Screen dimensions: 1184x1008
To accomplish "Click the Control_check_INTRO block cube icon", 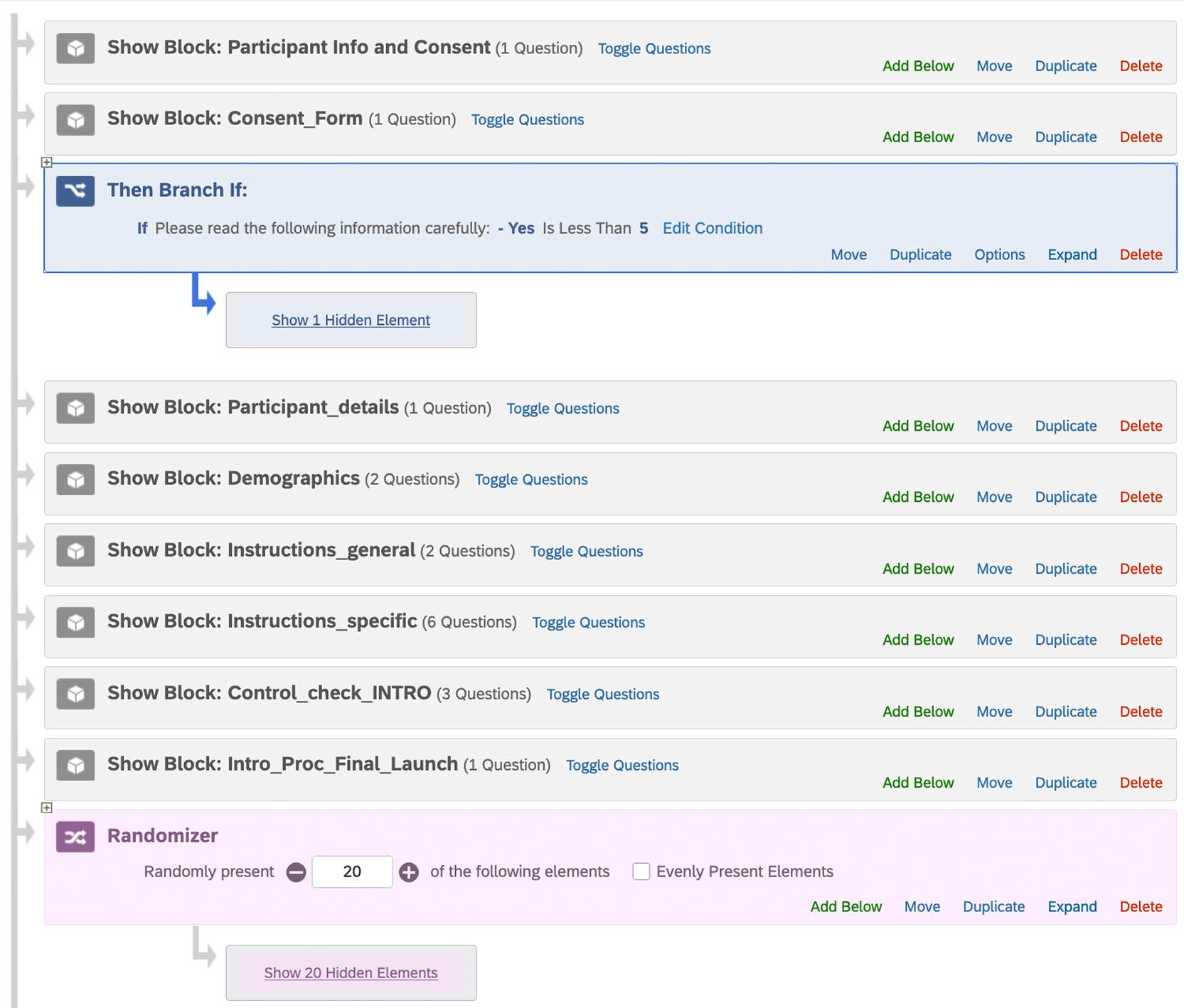I will tap(75, 694).
